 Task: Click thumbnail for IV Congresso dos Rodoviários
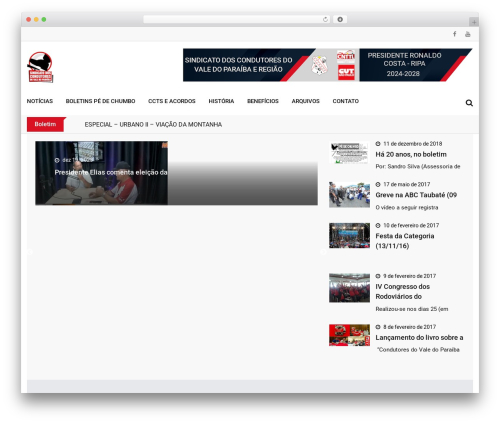click(349, 288)
